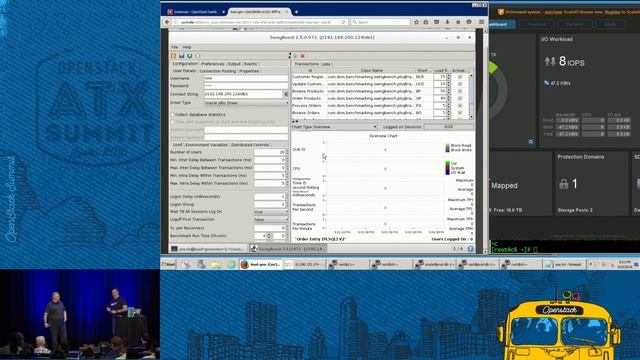The image size is (640, 360).
Task: Switch to the Preferences tab
Action: [x=212, y=64]
